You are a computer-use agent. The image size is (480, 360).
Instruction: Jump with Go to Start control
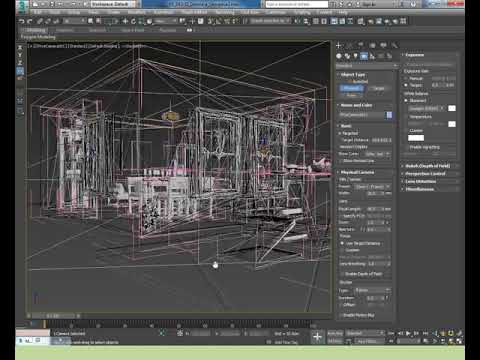click(x=392, y=333)
